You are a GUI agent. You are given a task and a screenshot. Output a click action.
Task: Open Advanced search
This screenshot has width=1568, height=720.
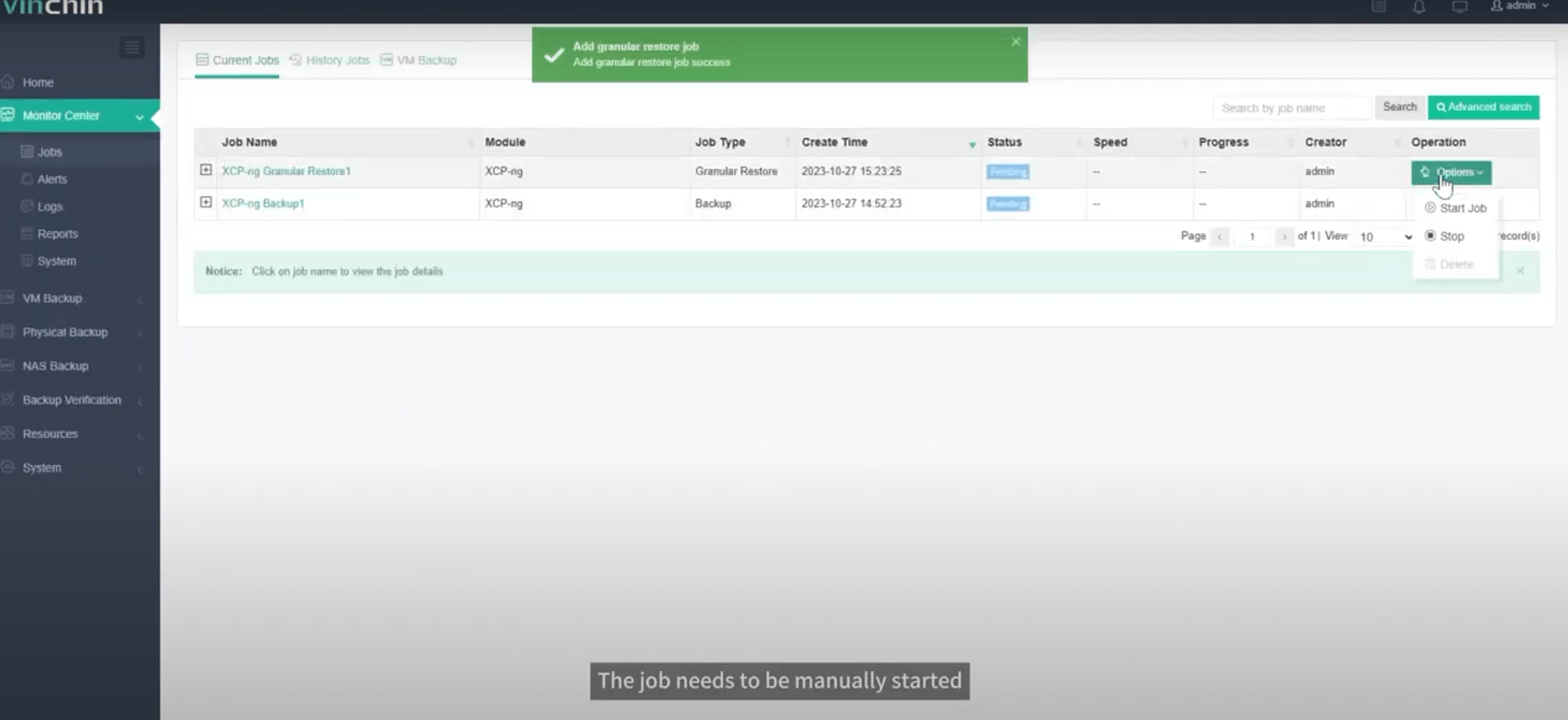[1484, 107]
